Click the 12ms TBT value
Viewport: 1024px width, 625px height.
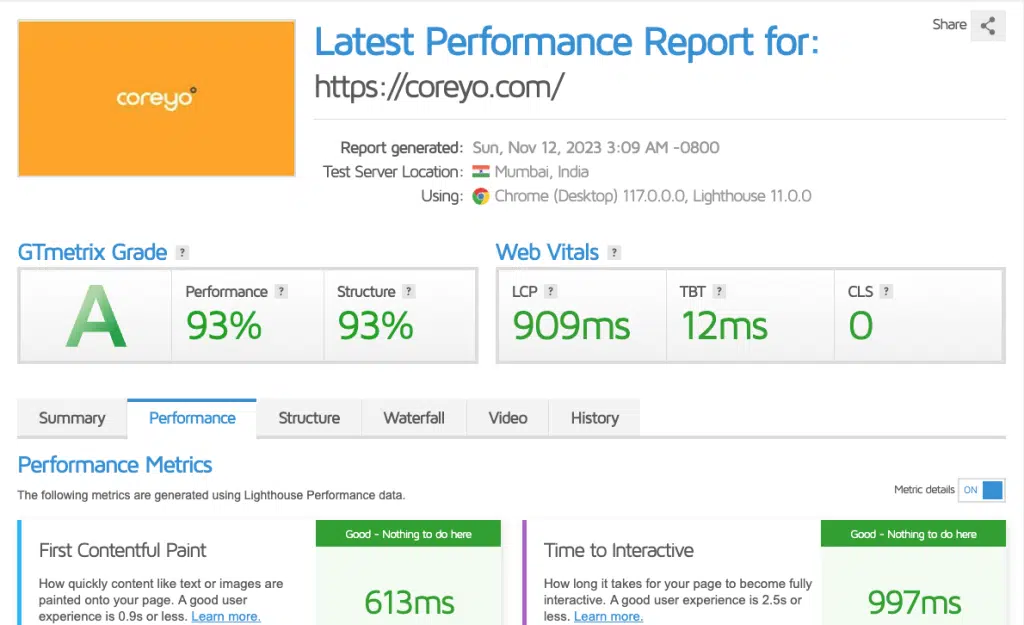click(x=724, y=326)
